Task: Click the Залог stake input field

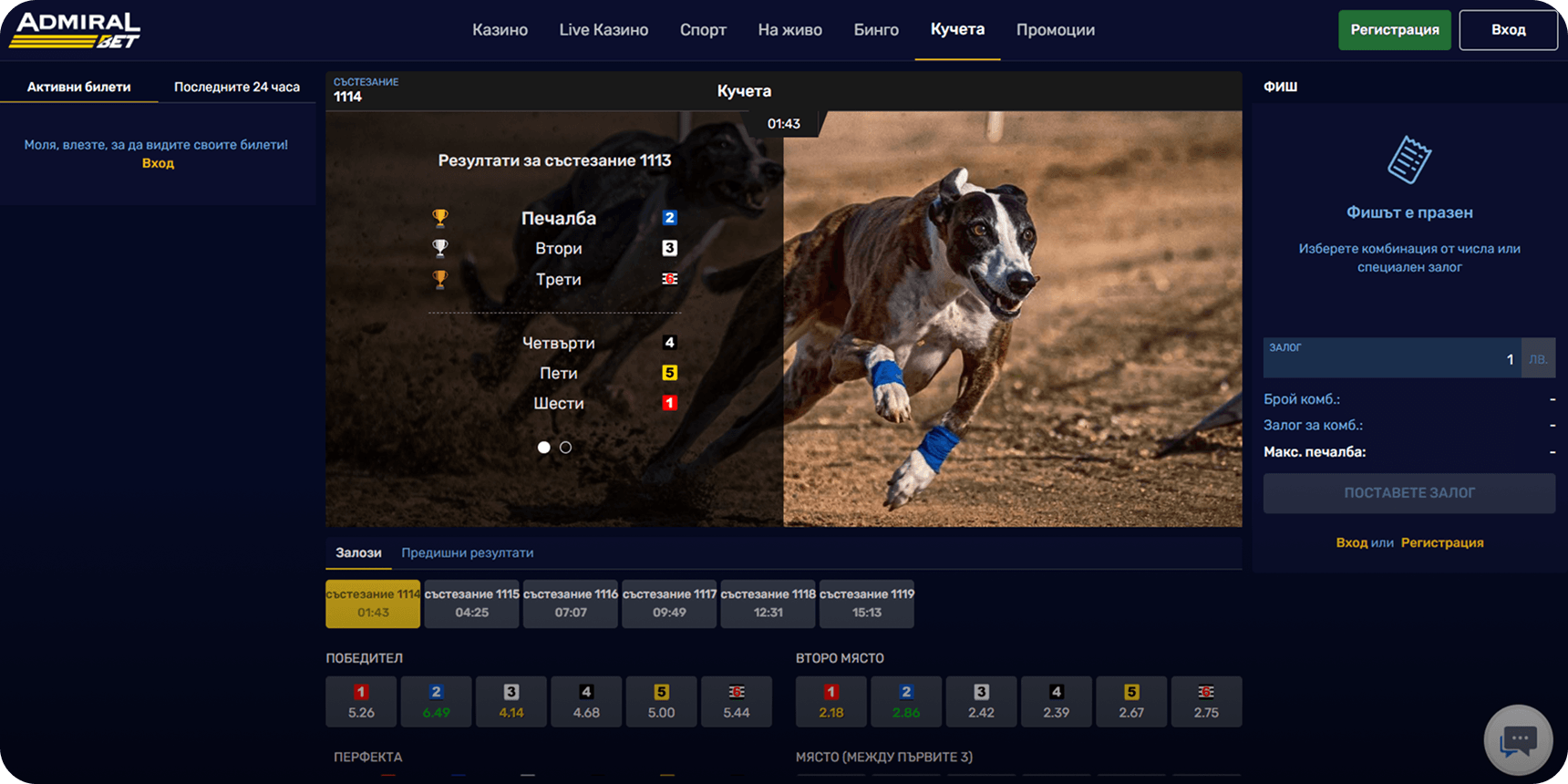Action: click(1392, 359)
